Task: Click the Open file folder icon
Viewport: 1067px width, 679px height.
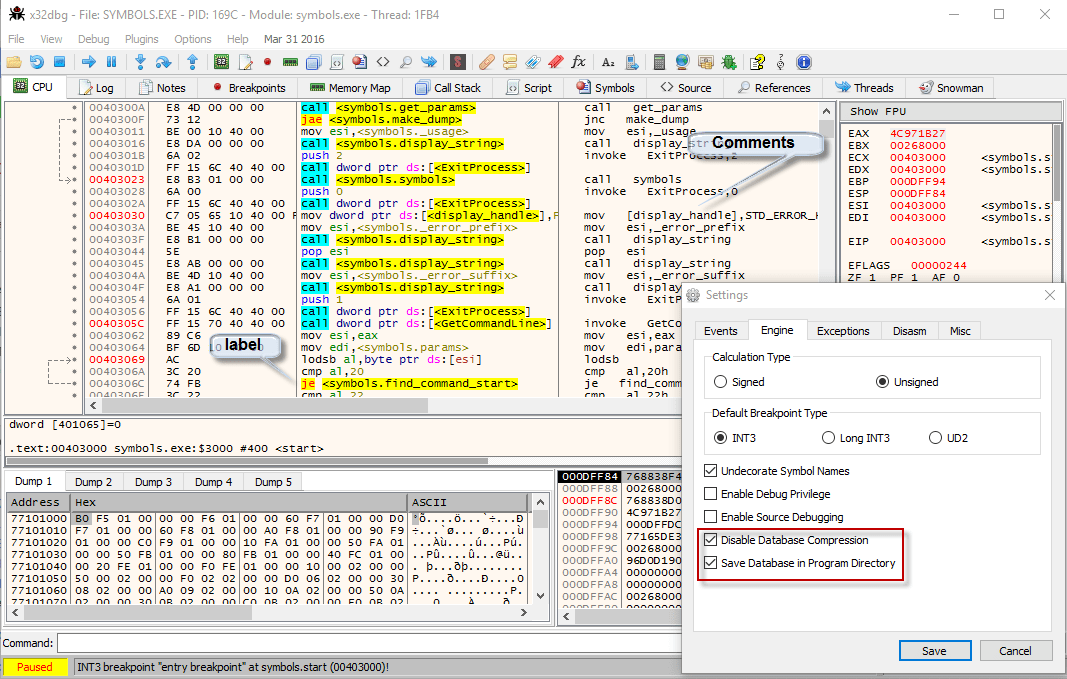Action: coord(14,62)
